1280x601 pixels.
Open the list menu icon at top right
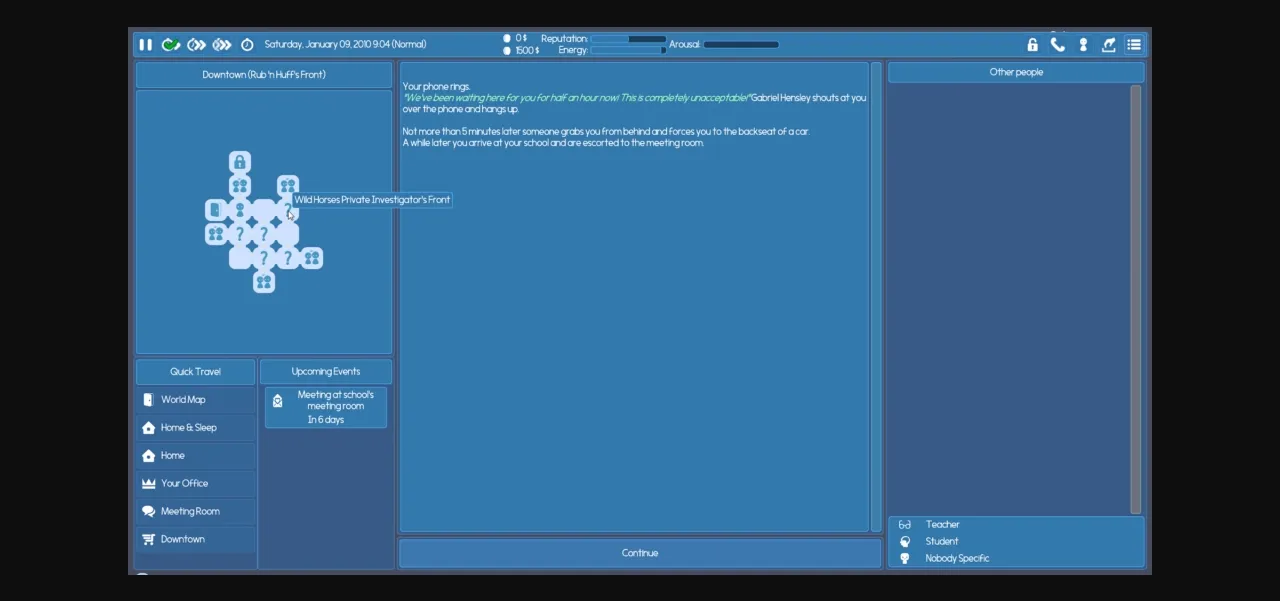click(x=1134, y=45)
